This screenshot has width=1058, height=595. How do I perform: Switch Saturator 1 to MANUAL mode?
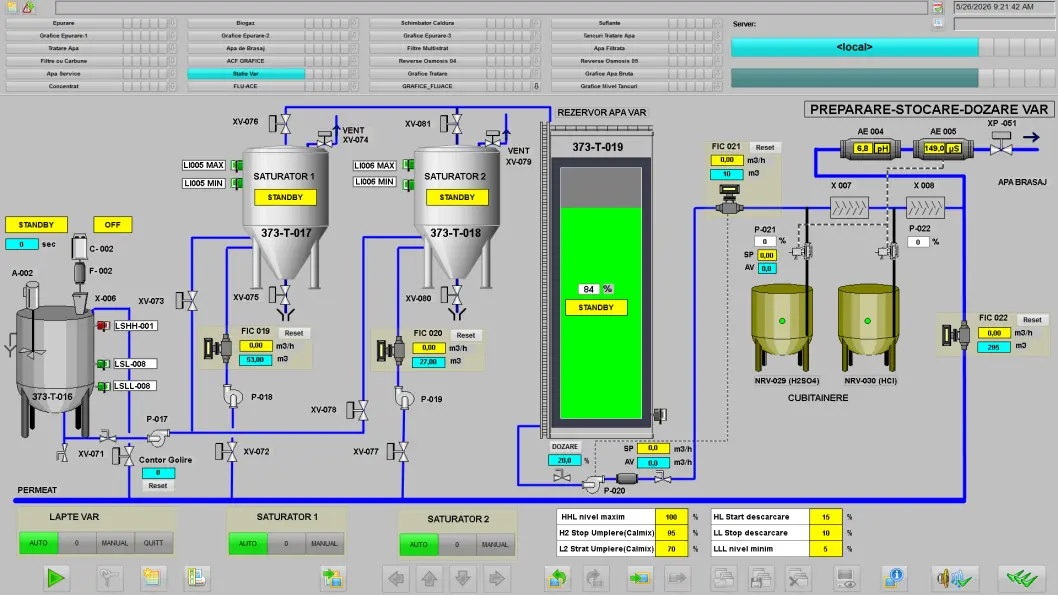[325, 543]
